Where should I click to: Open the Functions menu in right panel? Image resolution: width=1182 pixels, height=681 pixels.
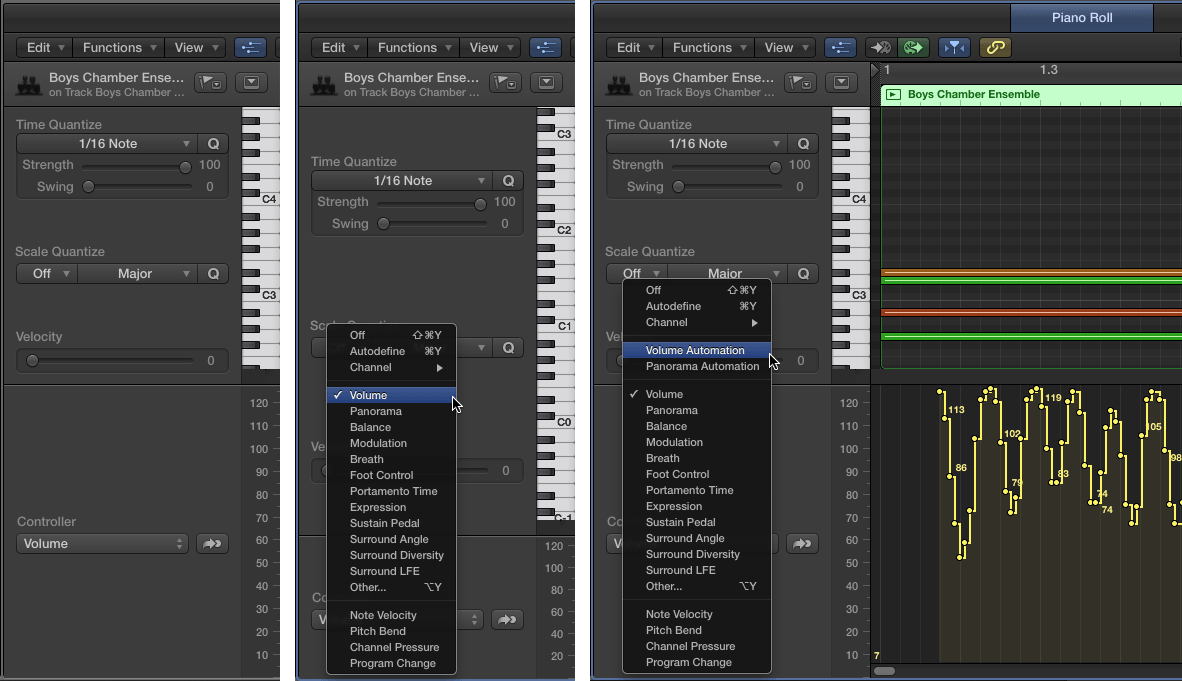point(709,48)
